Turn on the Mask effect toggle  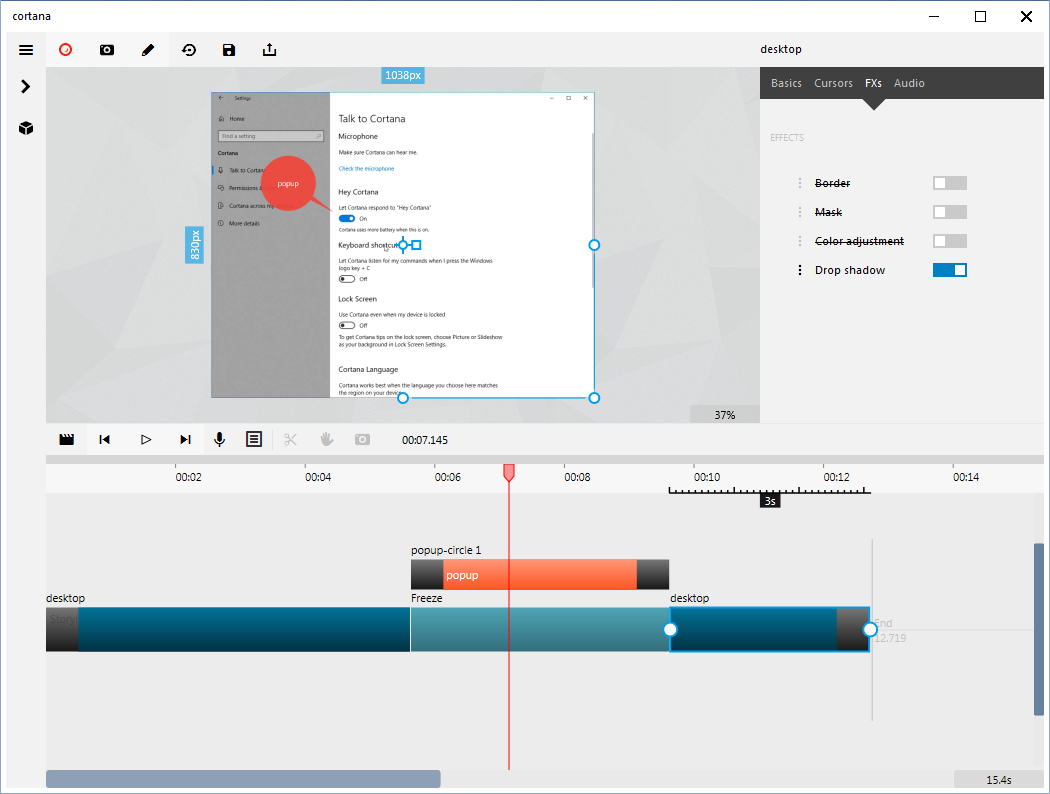950,212
